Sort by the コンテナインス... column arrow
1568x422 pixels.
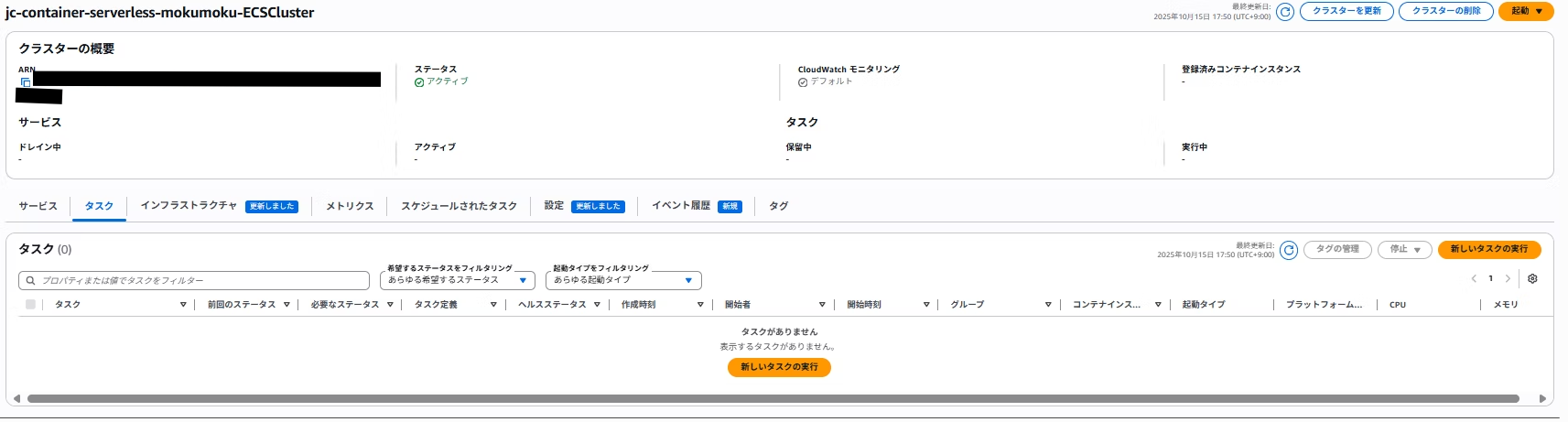click(1158, 305)
